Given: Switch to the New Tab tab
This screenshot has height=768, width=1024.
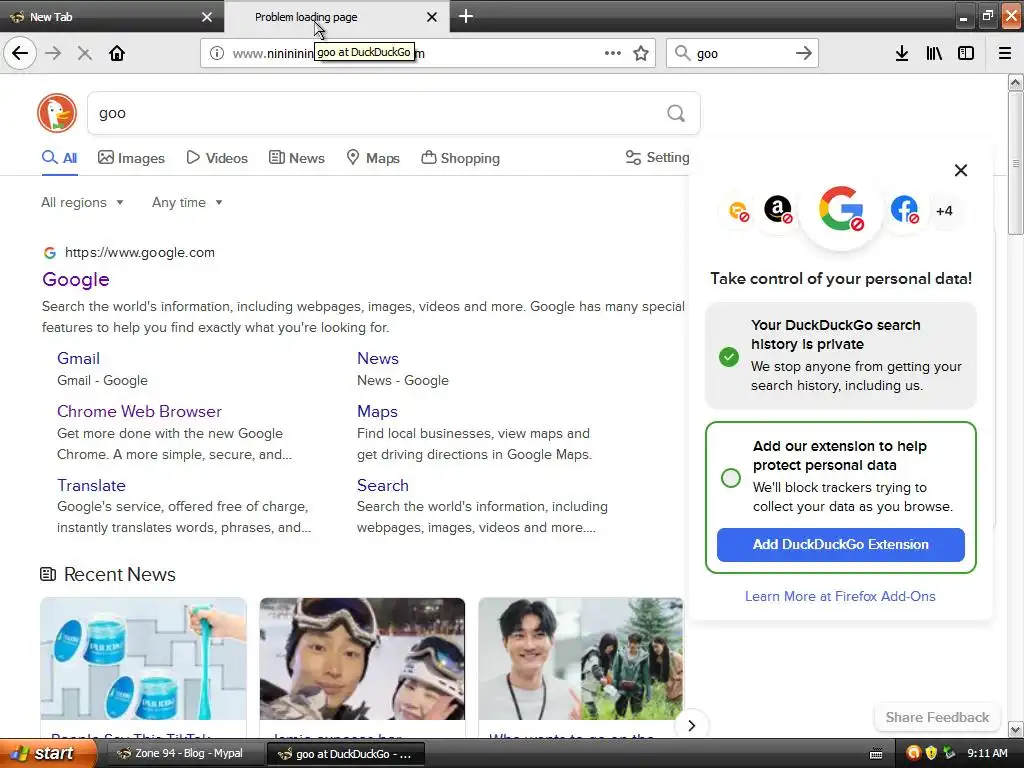Looking at the screenshot, I should 112,16.
